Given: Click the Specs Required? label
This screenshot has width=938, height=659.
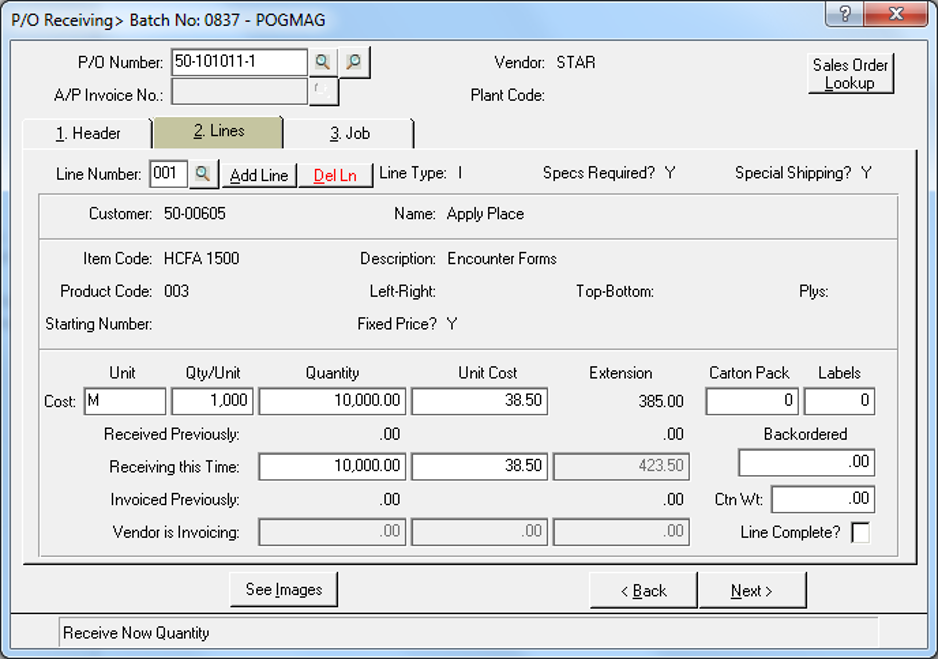Looking at the screenshot, I should click(599, 173).
